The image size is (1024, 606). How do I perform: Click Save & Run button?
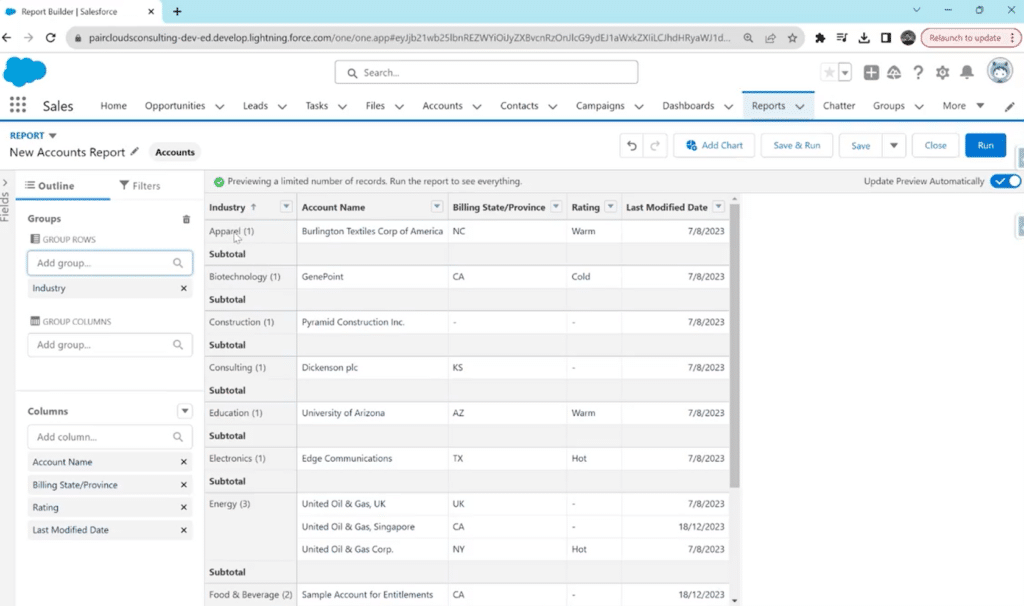797,146
